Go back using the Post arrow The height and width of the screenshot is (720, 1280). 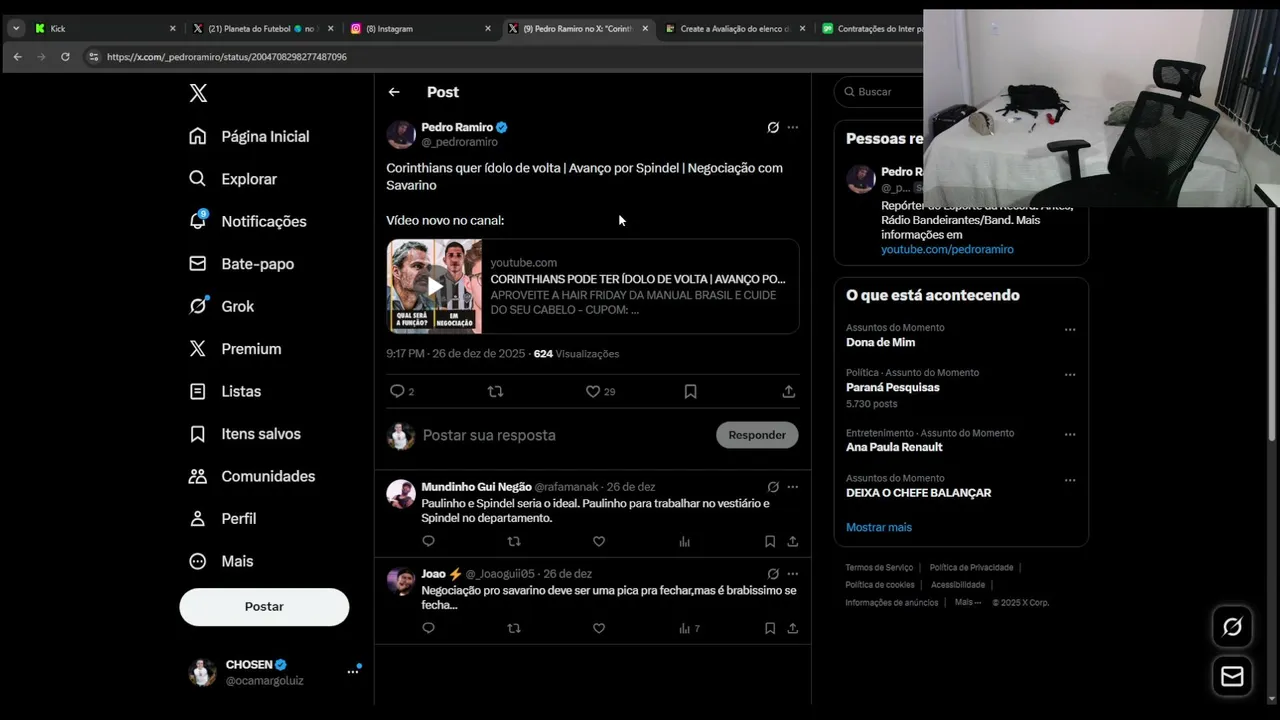pyautogui.click(x=394, y=92)
